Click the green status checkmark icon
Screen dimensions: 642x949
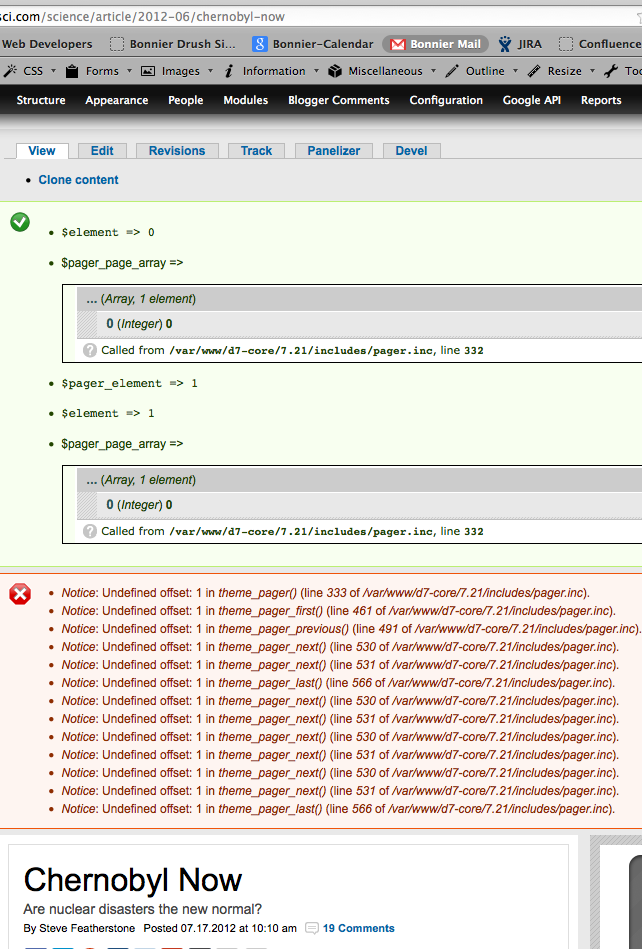20,222
